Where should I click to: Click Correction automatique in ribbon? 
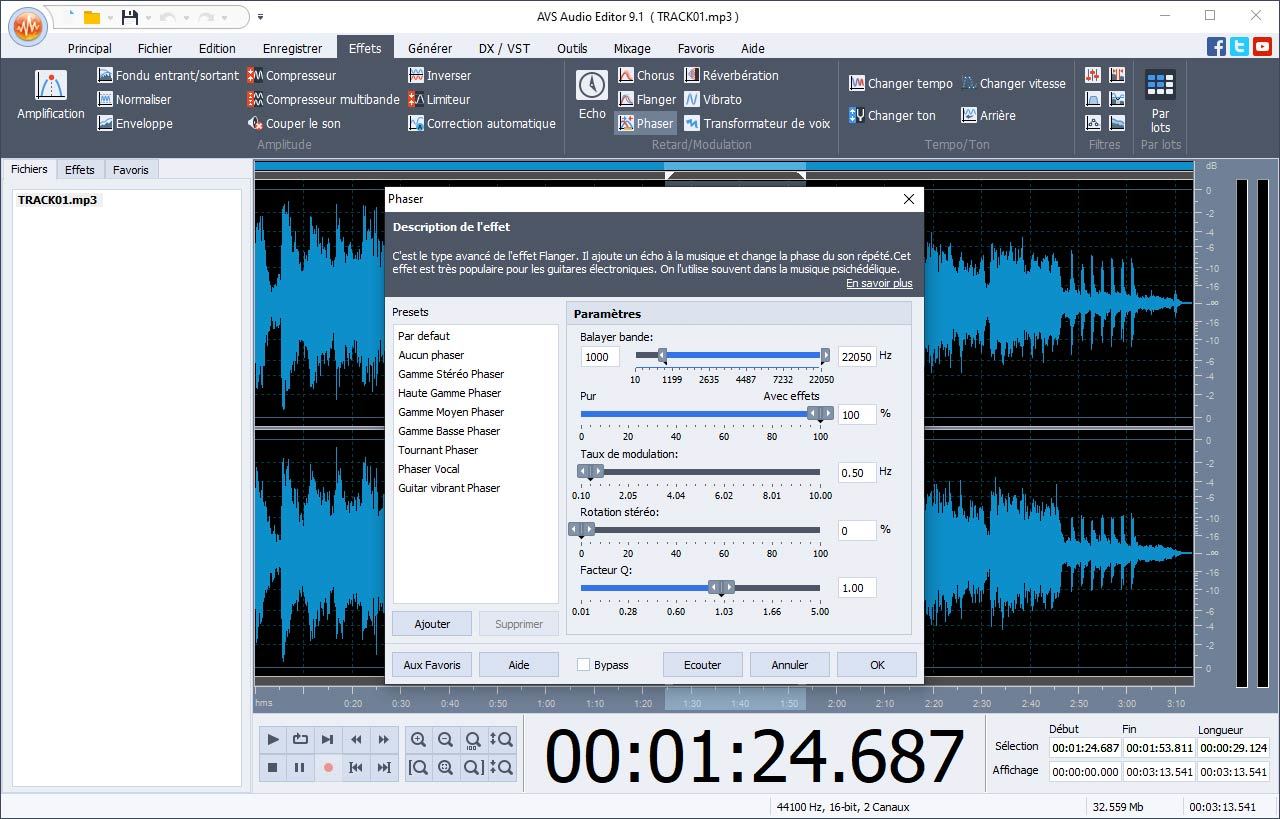coord(481,123)
